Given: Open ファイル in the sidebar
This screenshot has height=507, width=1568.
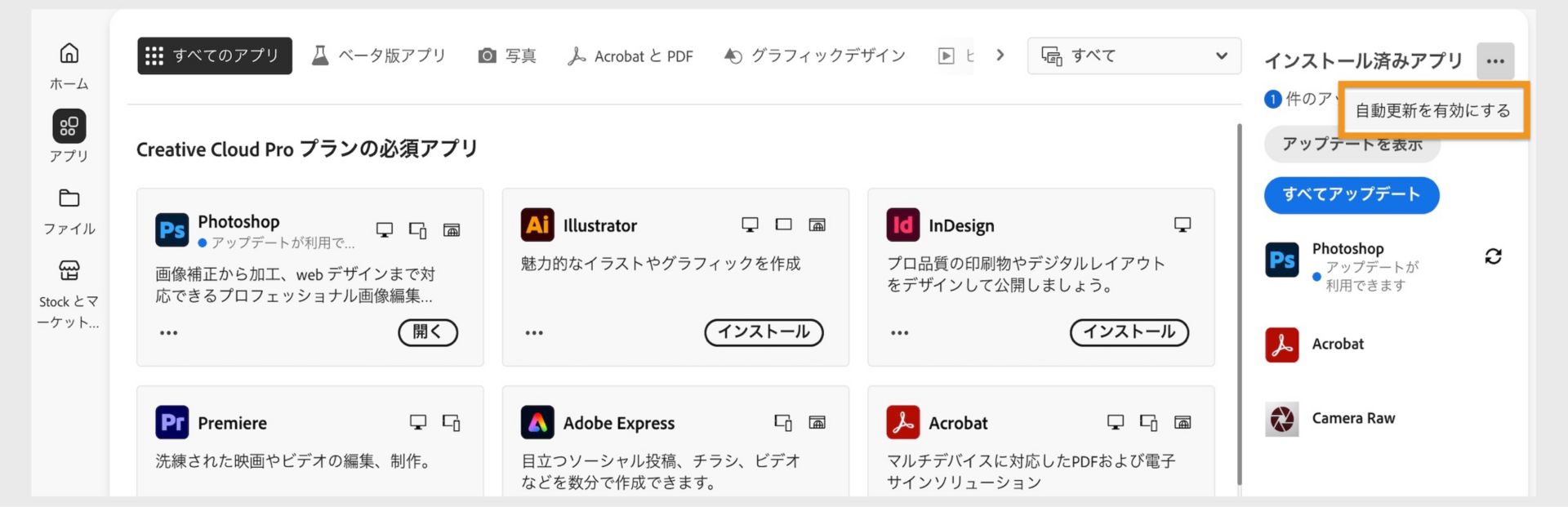Looking at the screenshot, I should coord(69,211).
